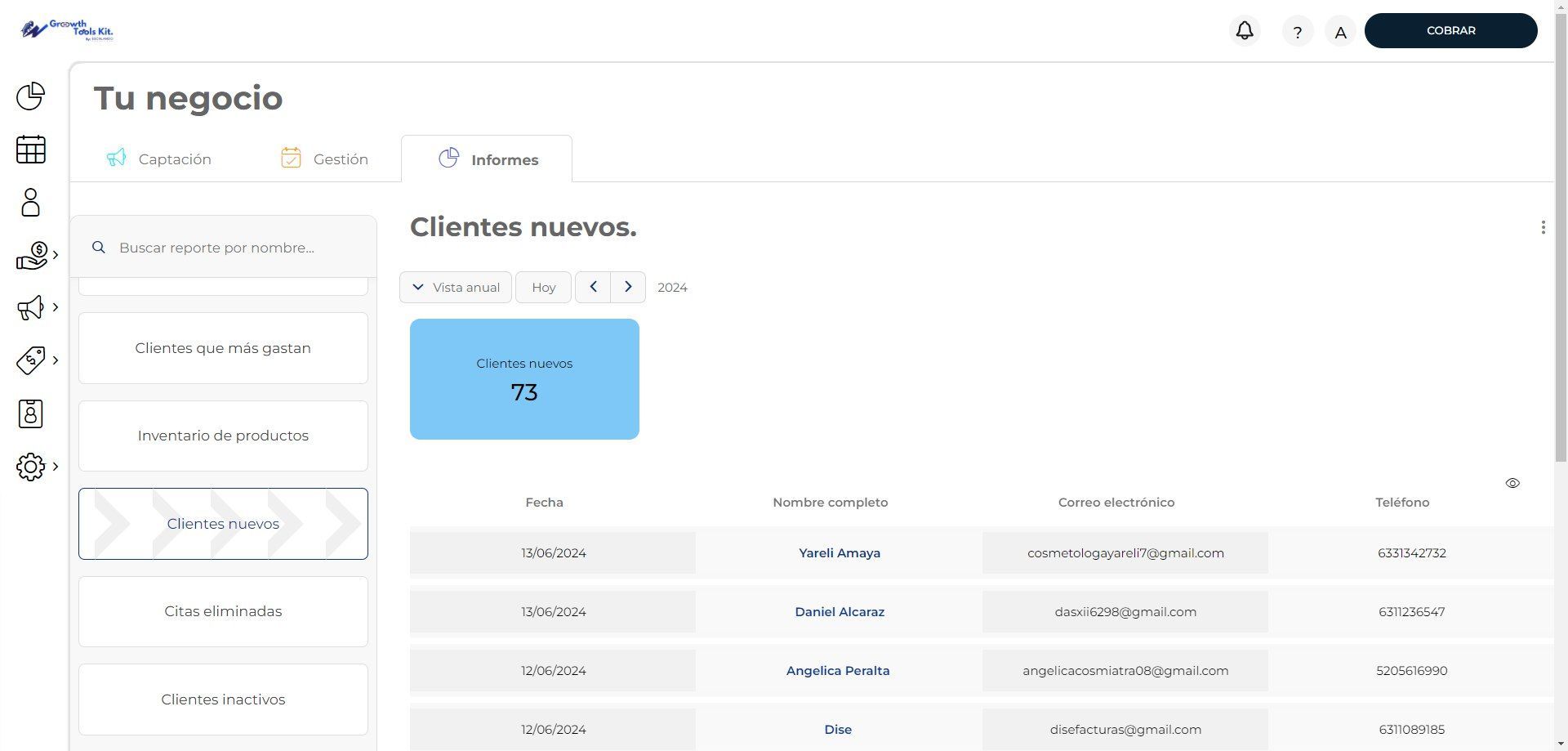Viewport: 1568px width, 751px height.
Task: Click the A avatar circle in top bar
Action: point(1340,31)
